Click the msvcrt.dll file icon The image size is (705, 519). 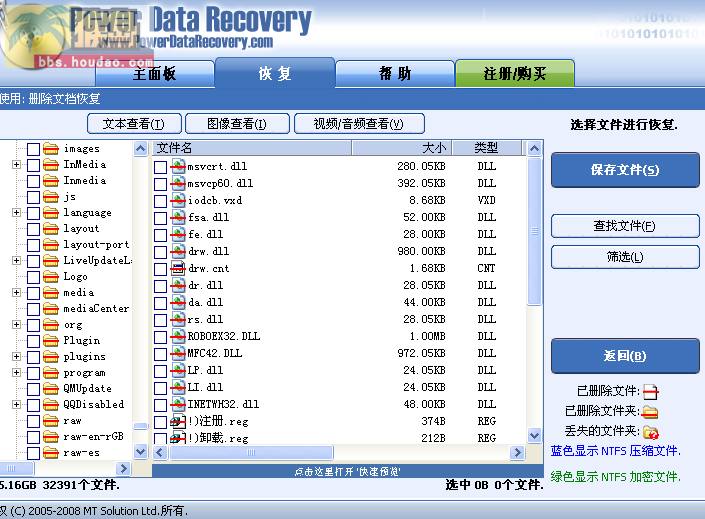pyautogui.click(x=178, y=166)
